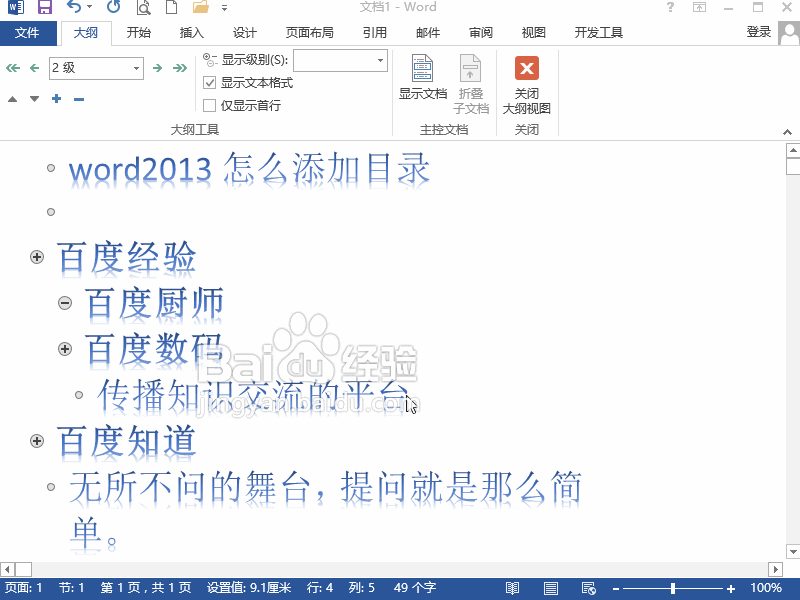Click the body text 传播知识交流的平台

(254, 395)
